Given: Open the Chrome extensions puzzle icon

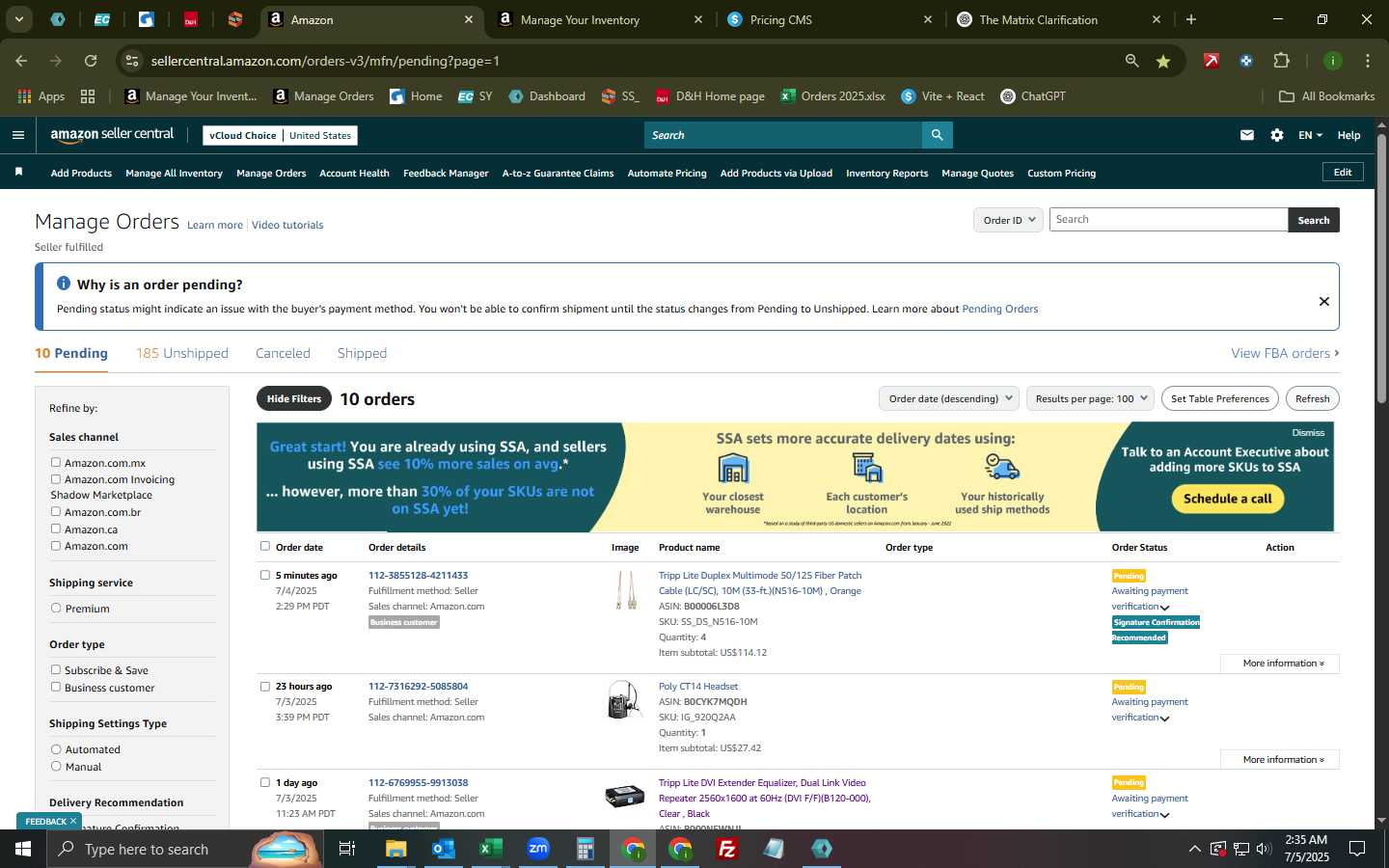Looking at the screenshot, I should point(1282,61).
